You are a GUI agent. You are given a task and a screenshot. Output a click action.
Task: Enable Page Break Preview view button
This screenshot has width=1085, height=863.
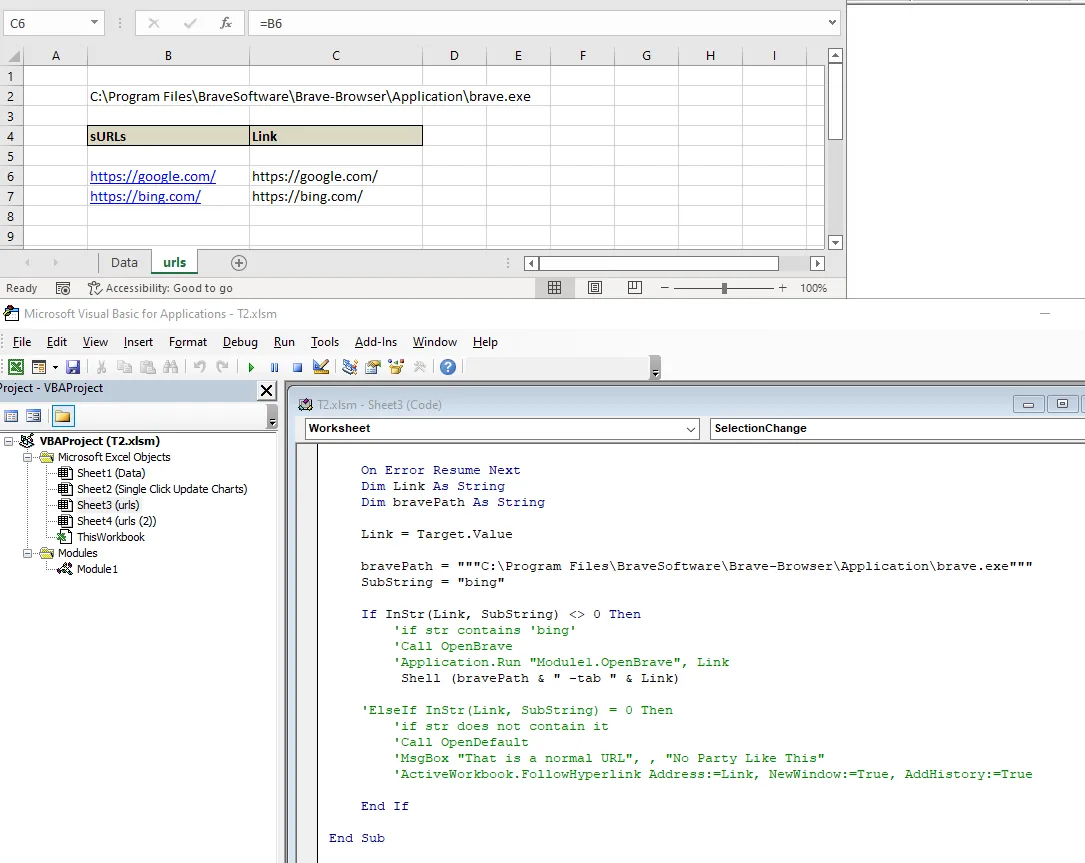click(634, 288)
